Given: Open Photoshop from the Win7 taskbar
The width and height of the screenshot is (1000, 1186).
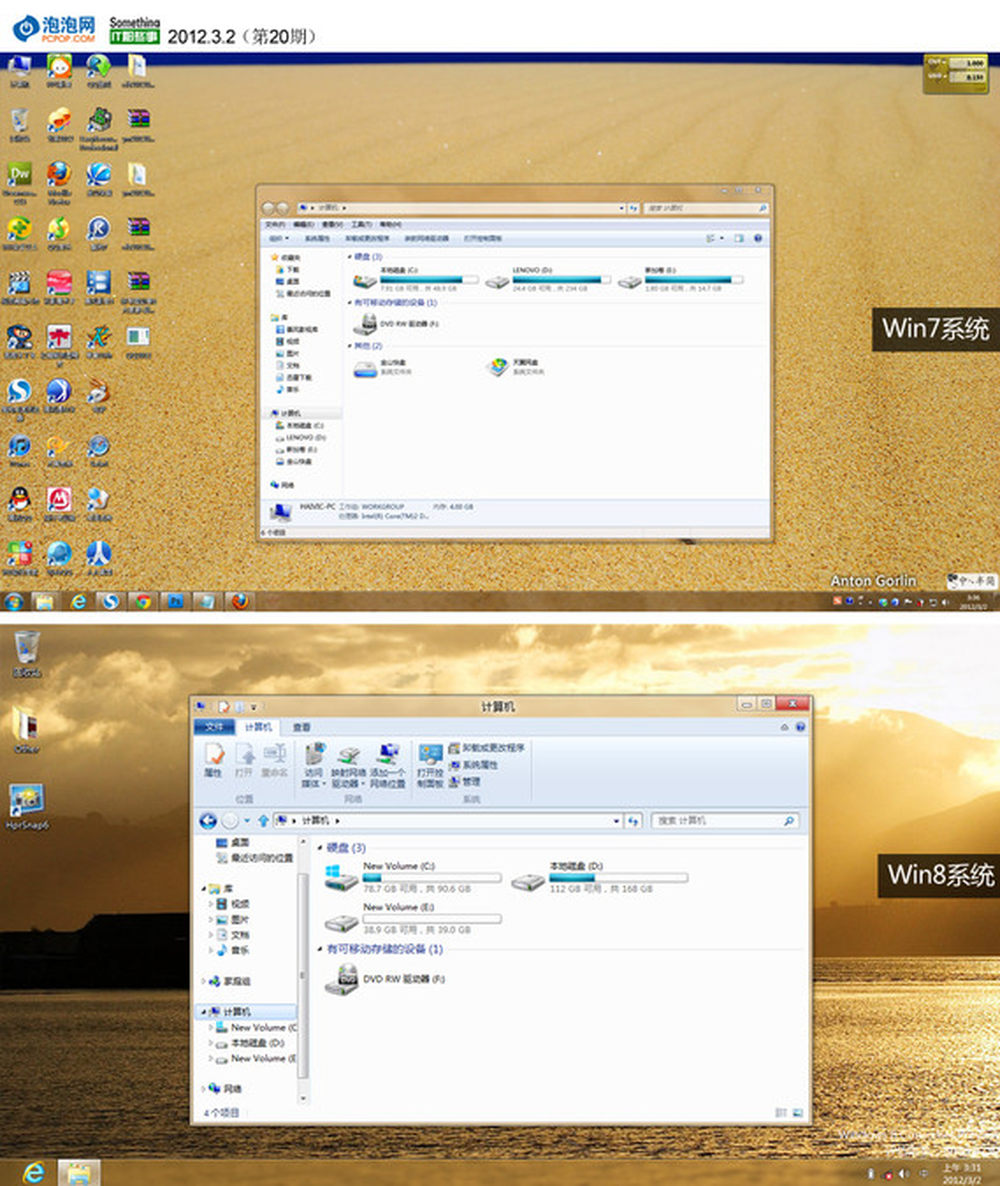Looking at the screenshot, I should (175, 601).
